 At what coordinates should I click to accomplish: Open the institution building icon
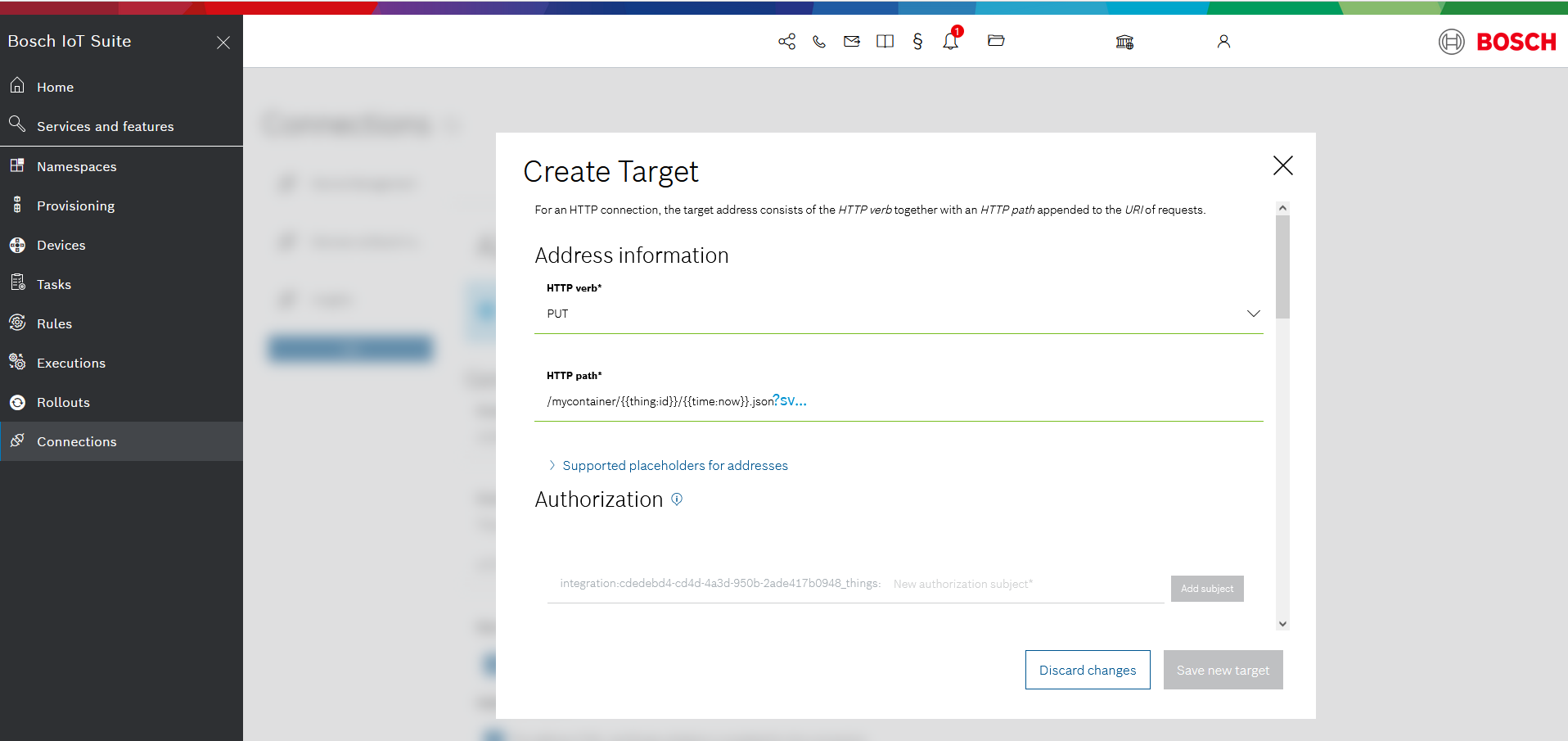point(1124,42)
